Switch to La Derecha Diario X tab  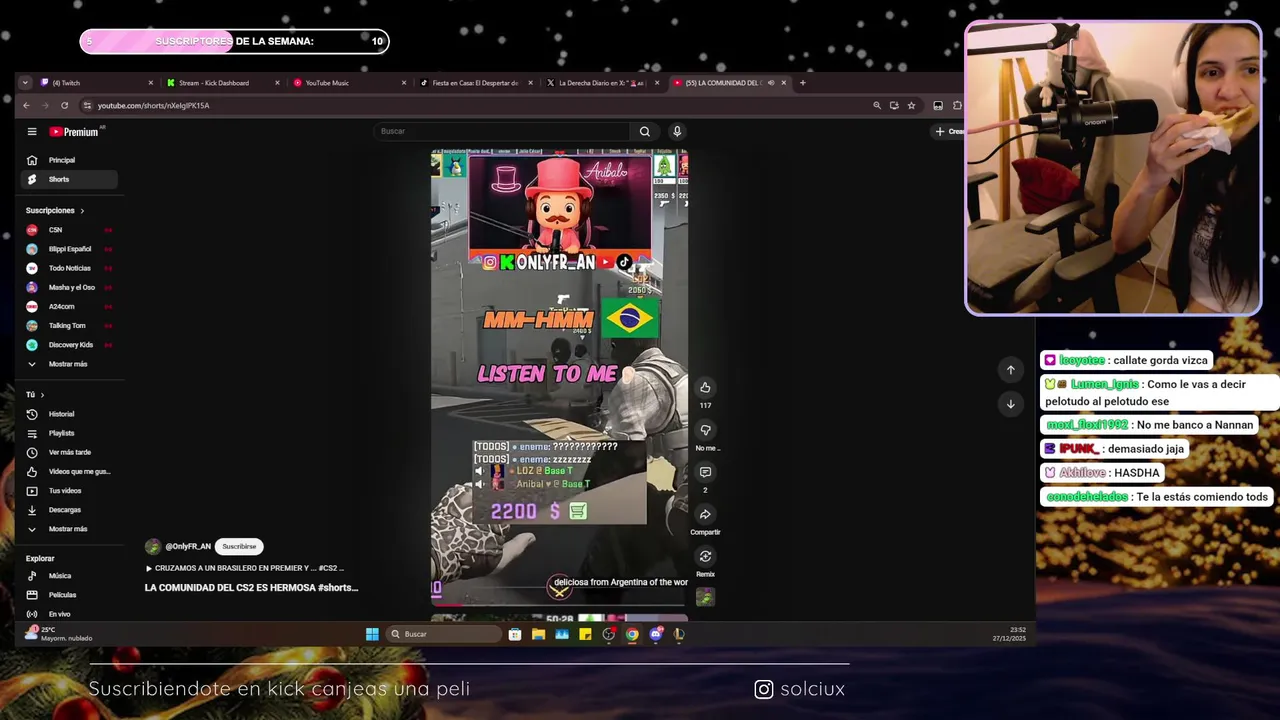(x=603, y=83)
